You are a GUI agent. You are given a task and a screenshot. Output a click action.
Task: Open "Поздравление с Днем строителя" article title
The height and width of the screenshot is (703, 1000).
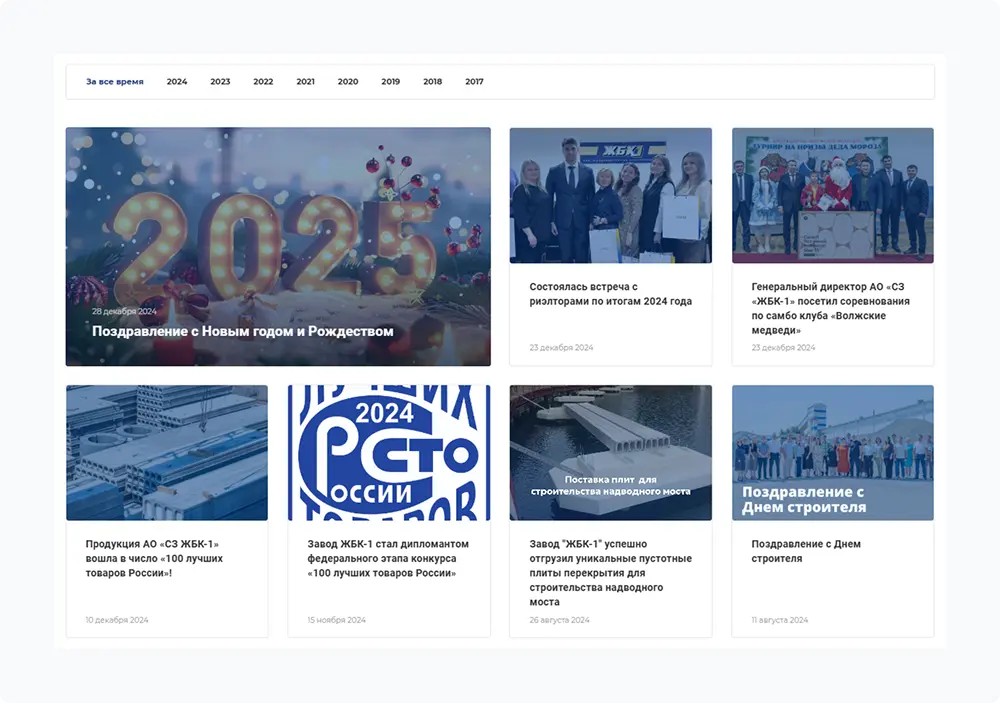pyautogui.click(x=806, y=551)
